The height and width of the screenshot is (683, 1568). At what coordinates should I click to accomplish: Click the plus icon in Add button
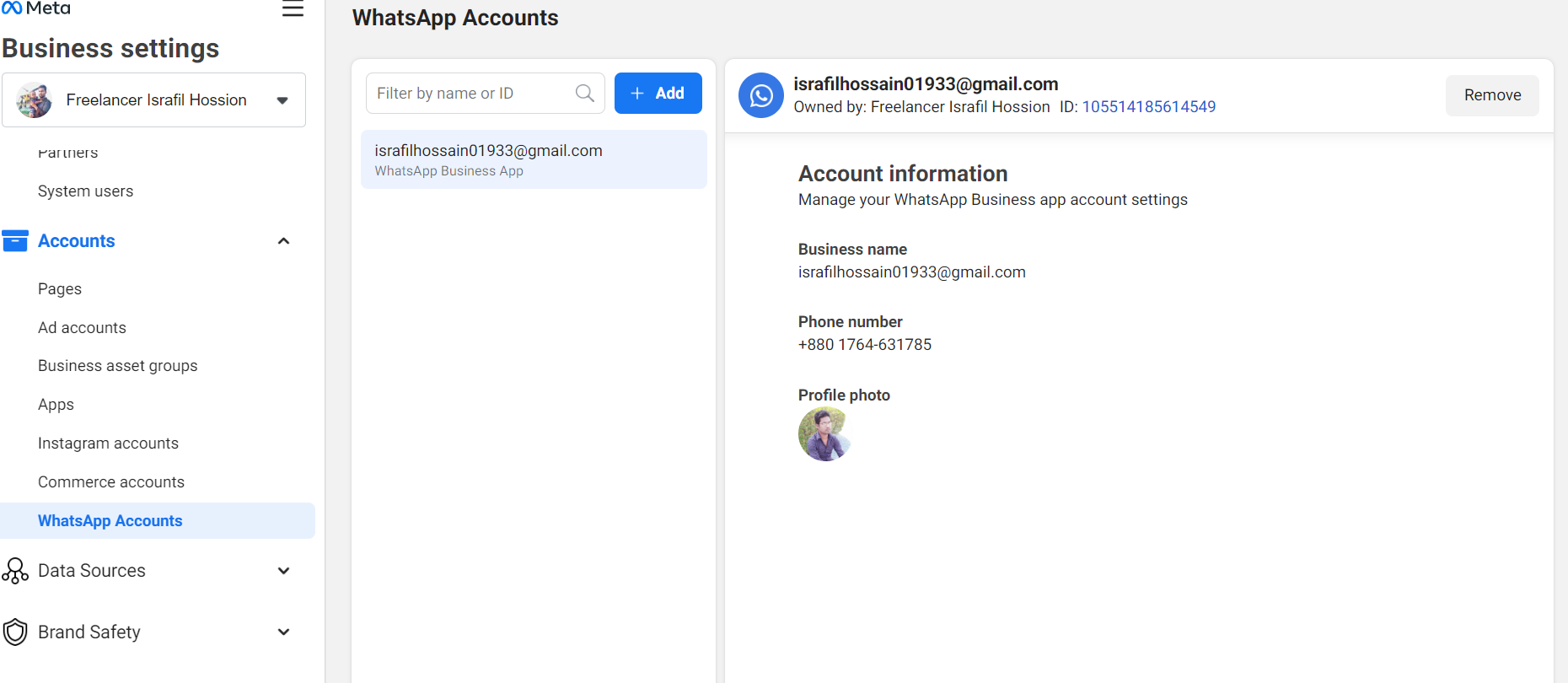tap(637, 93)
